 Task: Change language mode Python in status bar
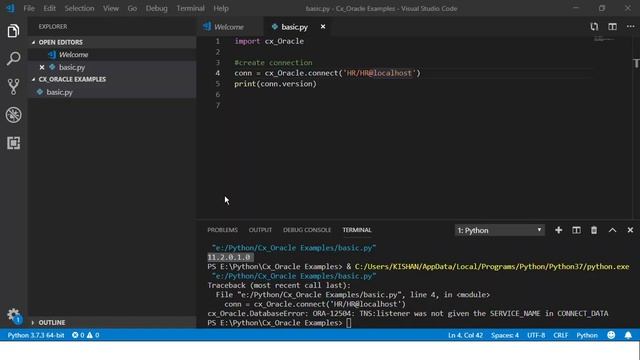[587, 335]
